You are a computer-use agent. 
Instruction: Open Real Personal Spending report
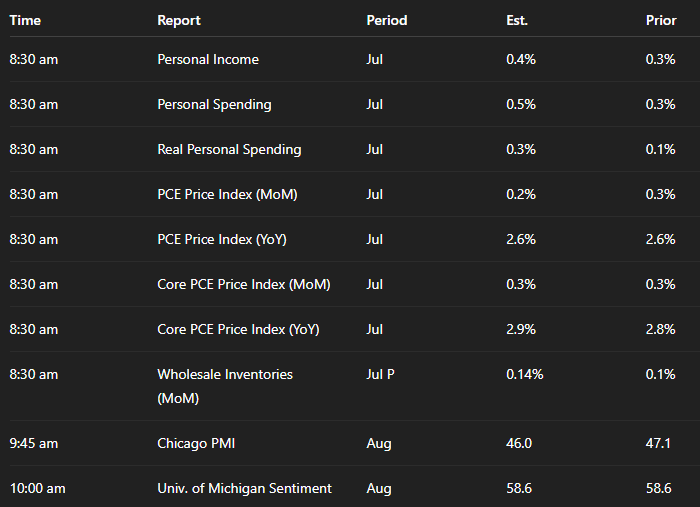229,150
